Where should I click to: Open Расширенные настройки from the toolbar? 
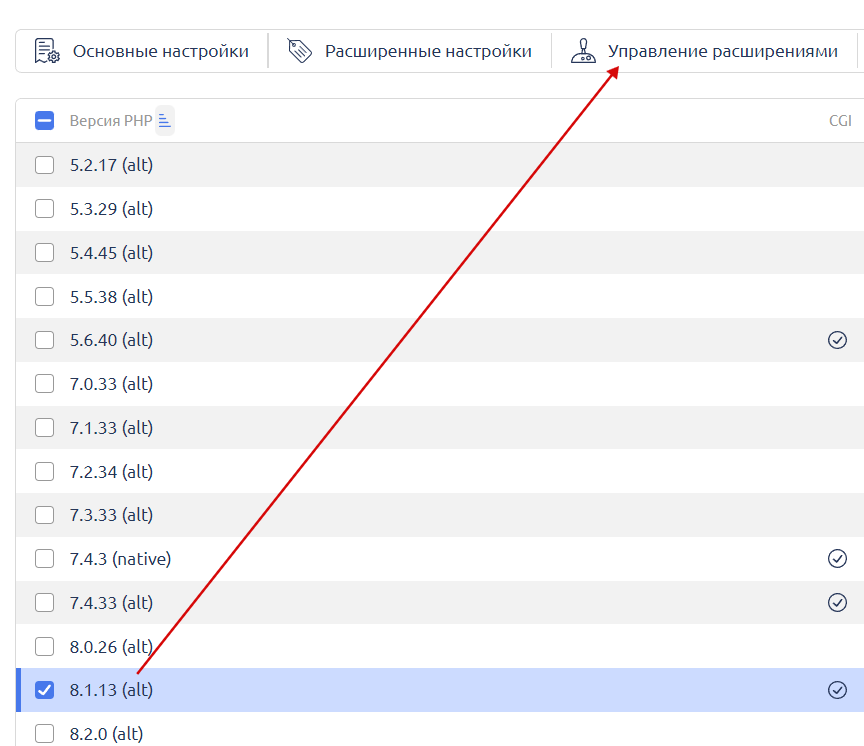click(427, 51)
